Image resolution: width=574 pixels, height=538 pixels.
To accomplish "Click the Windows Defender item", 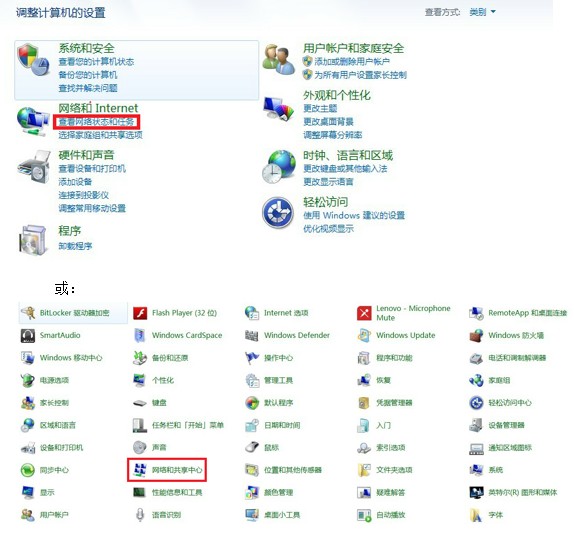I will [x=287, y=335].
